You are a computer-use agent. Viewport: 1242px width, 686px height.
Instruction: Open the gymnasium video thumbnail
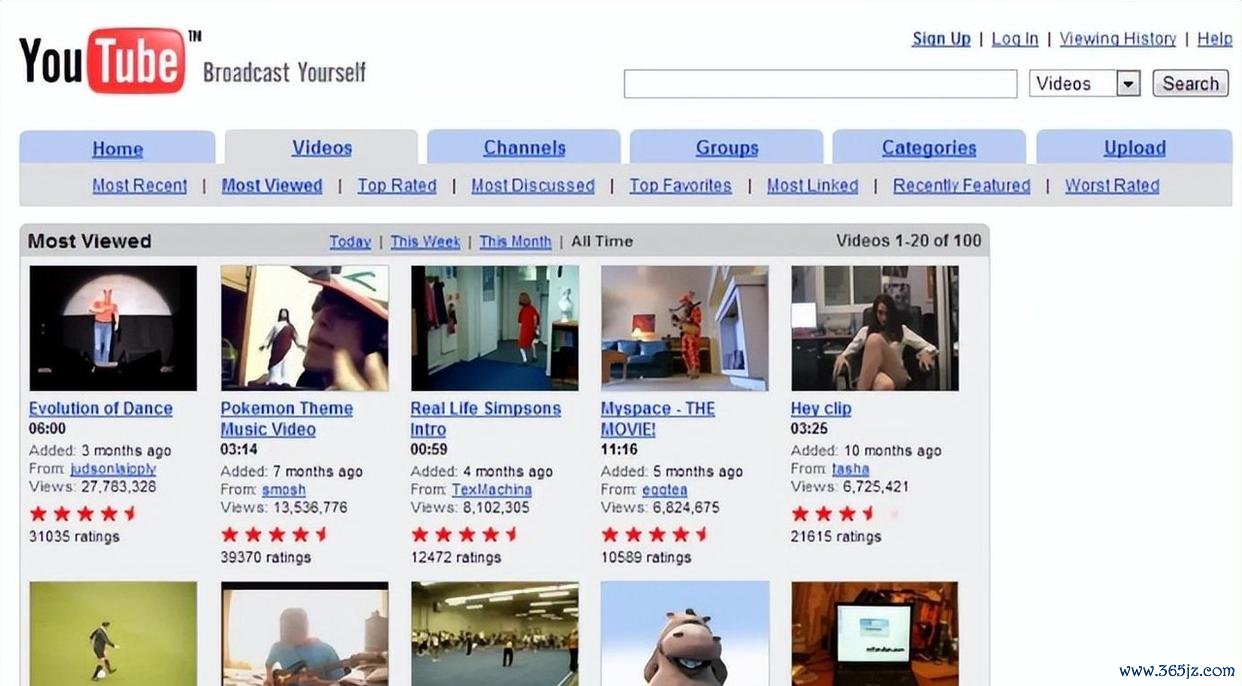point(494,634)
